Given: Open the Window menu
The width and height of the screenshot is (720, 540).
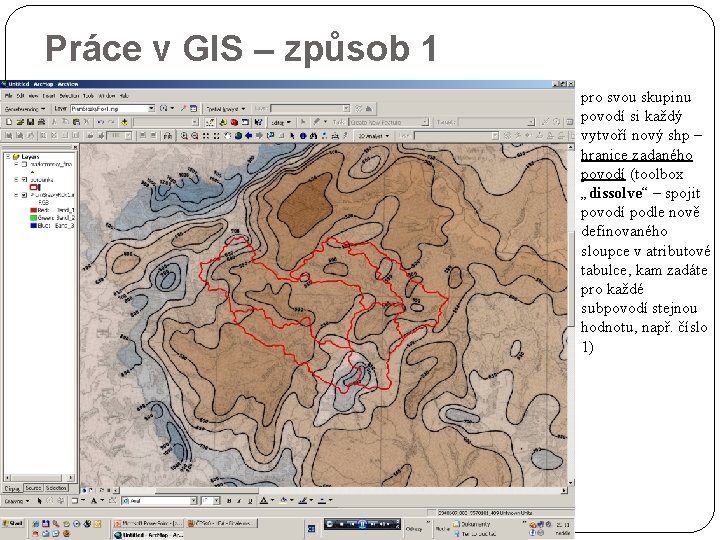Looking at the screenshot, I should click(107, 96).
